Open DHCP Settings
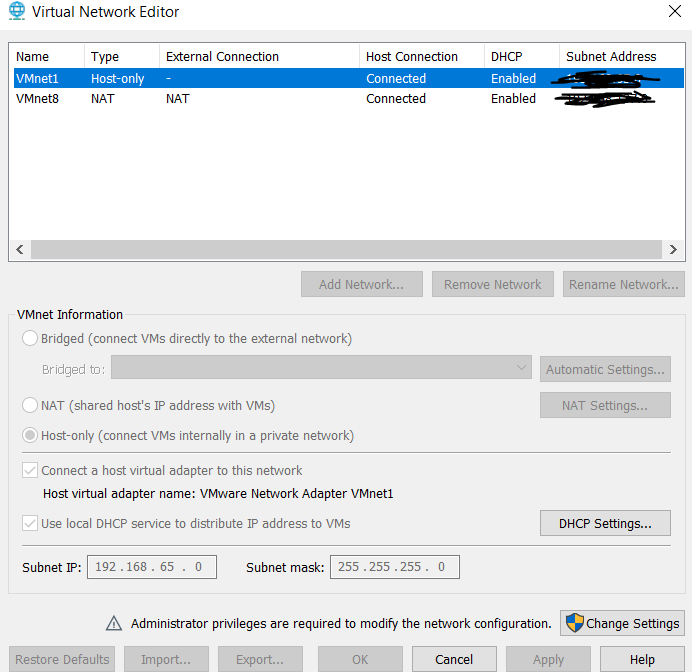The height and width of the screenshot is (672, 692). coord(605,523)
